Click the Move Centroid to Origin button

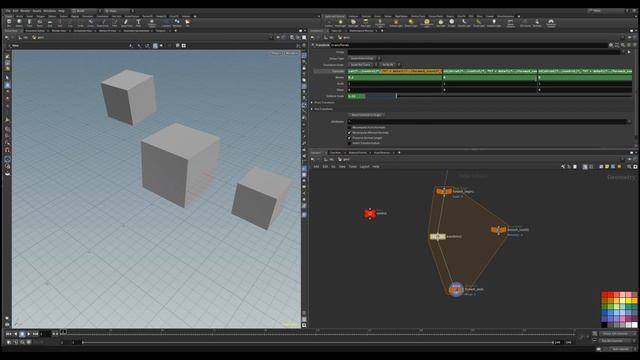[367, 115]
